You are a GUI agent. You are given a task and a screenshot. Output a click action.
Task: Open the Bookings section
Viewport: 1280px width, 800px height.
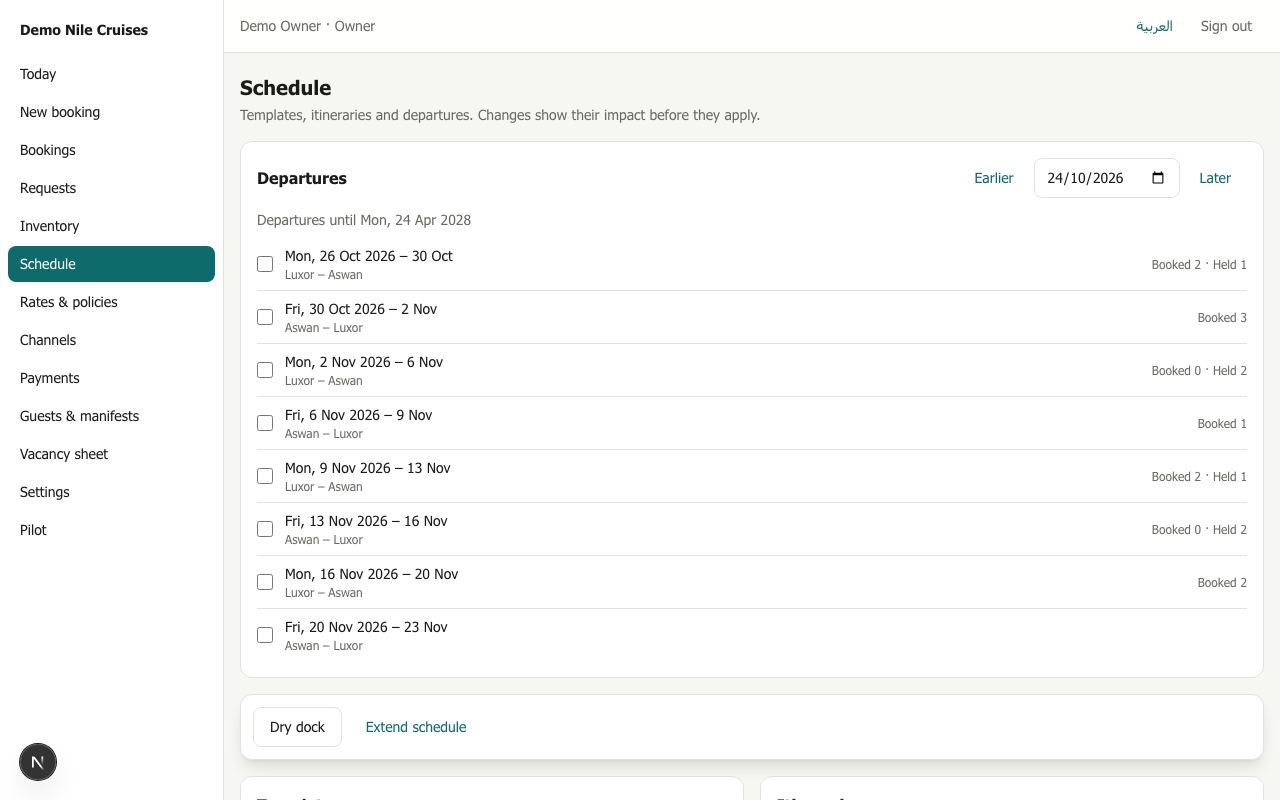(111, 150)
